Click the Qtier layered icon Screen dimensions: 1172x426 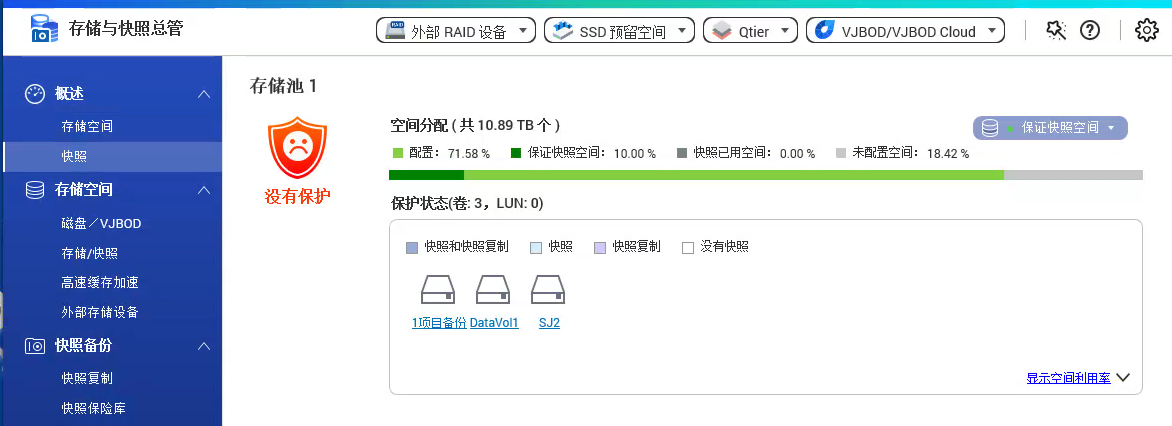721,31
